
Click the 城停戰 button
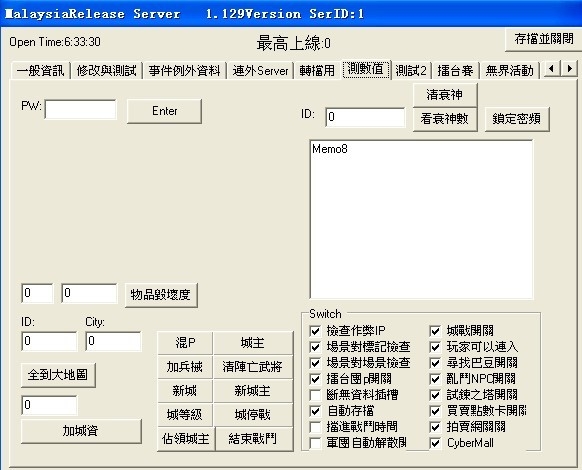coord(253,415)
